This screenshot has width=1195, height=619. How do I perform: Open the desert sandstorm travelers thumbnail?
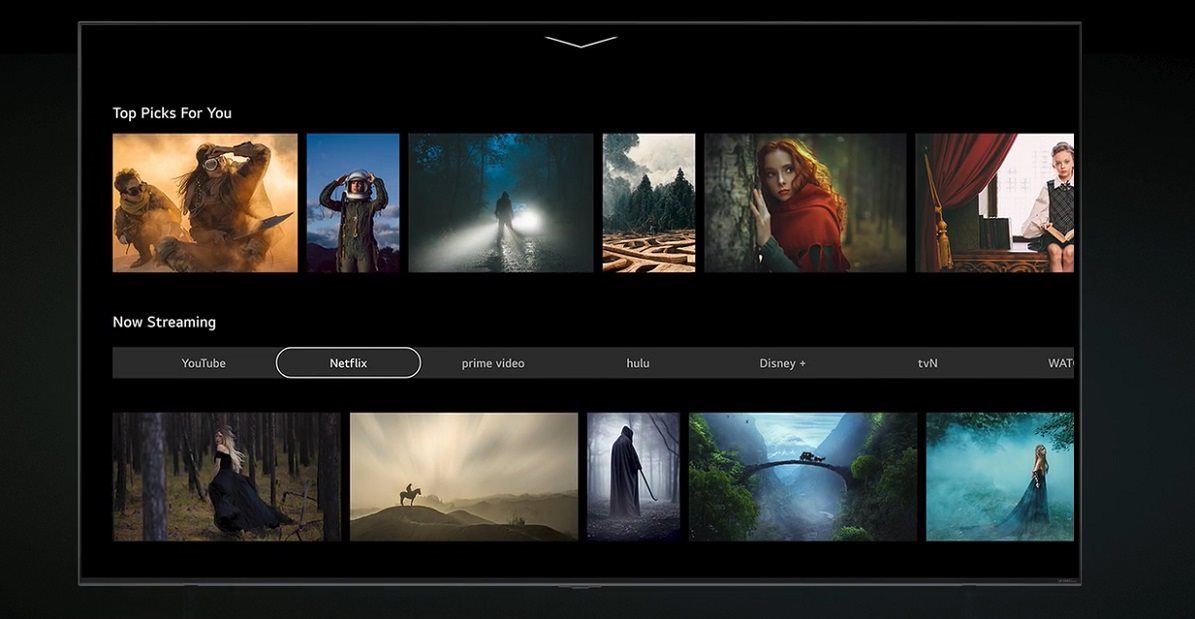click(x=205, y=203)
